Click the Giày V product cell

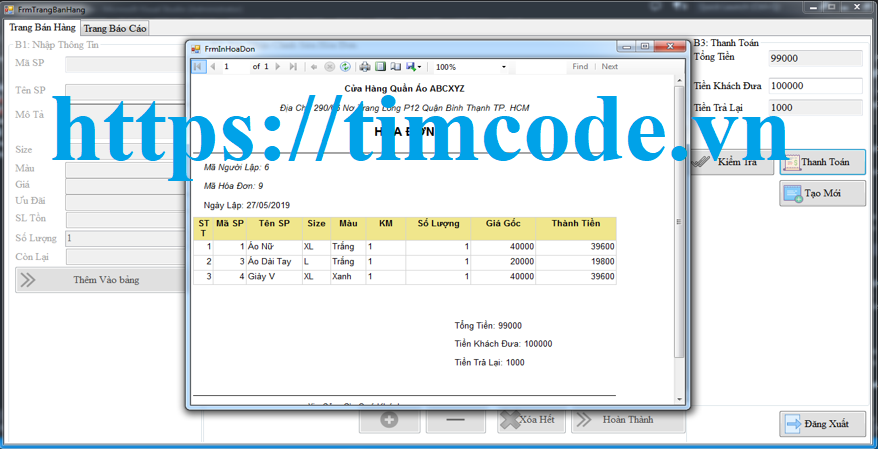tap(274, 277)
